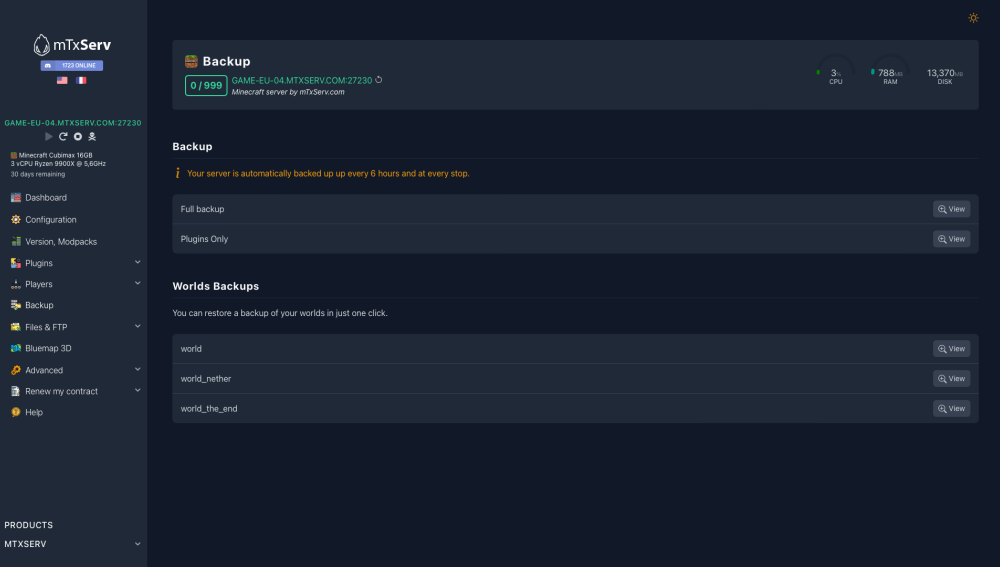This screenshot has width=1000, height=567.
Task: Stop the server using the stop icon
Action: click(77, 136)
